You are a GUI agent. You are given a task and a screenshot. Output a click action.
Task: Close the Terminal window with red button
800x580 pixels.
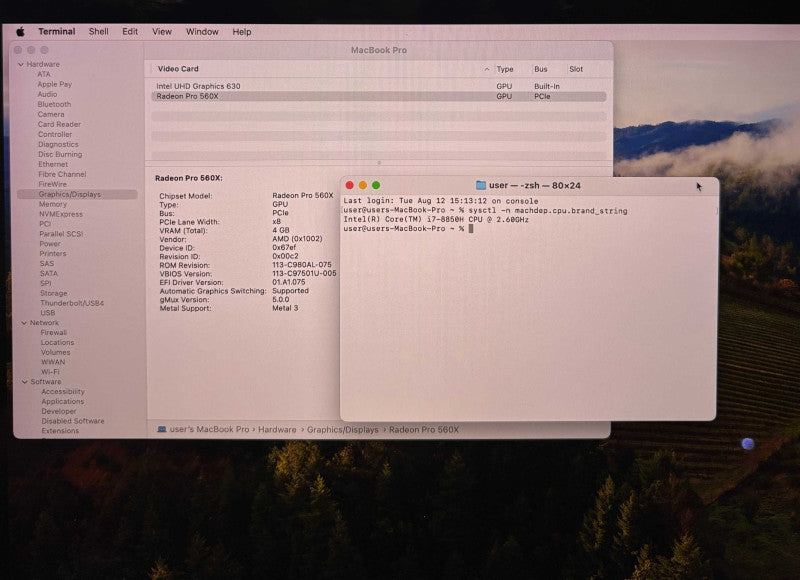349,185
